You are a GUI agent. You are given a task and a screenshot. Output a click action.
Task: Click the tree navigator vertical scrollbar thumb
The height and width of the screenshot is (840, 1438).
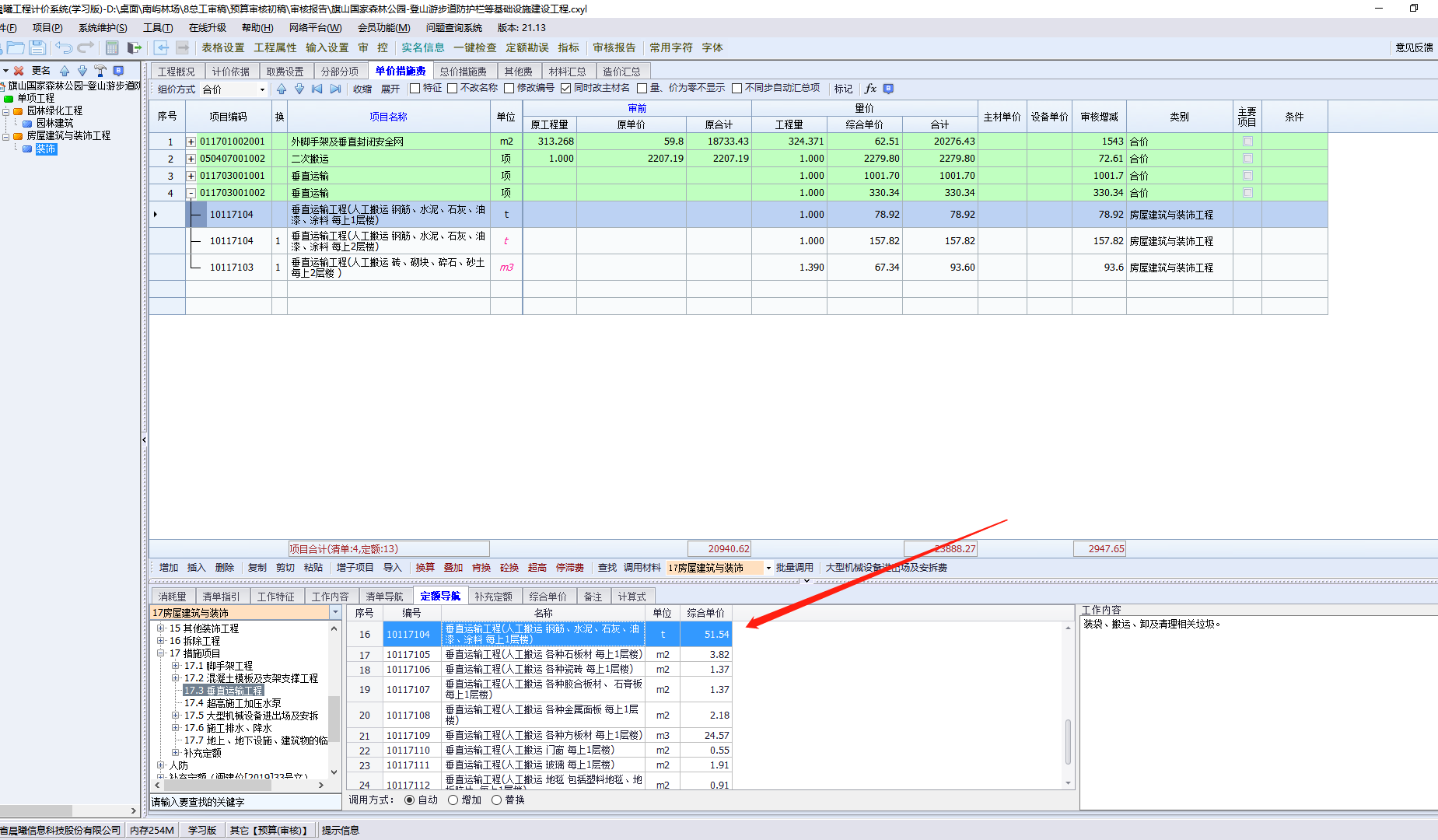click(x=334, y=718)
